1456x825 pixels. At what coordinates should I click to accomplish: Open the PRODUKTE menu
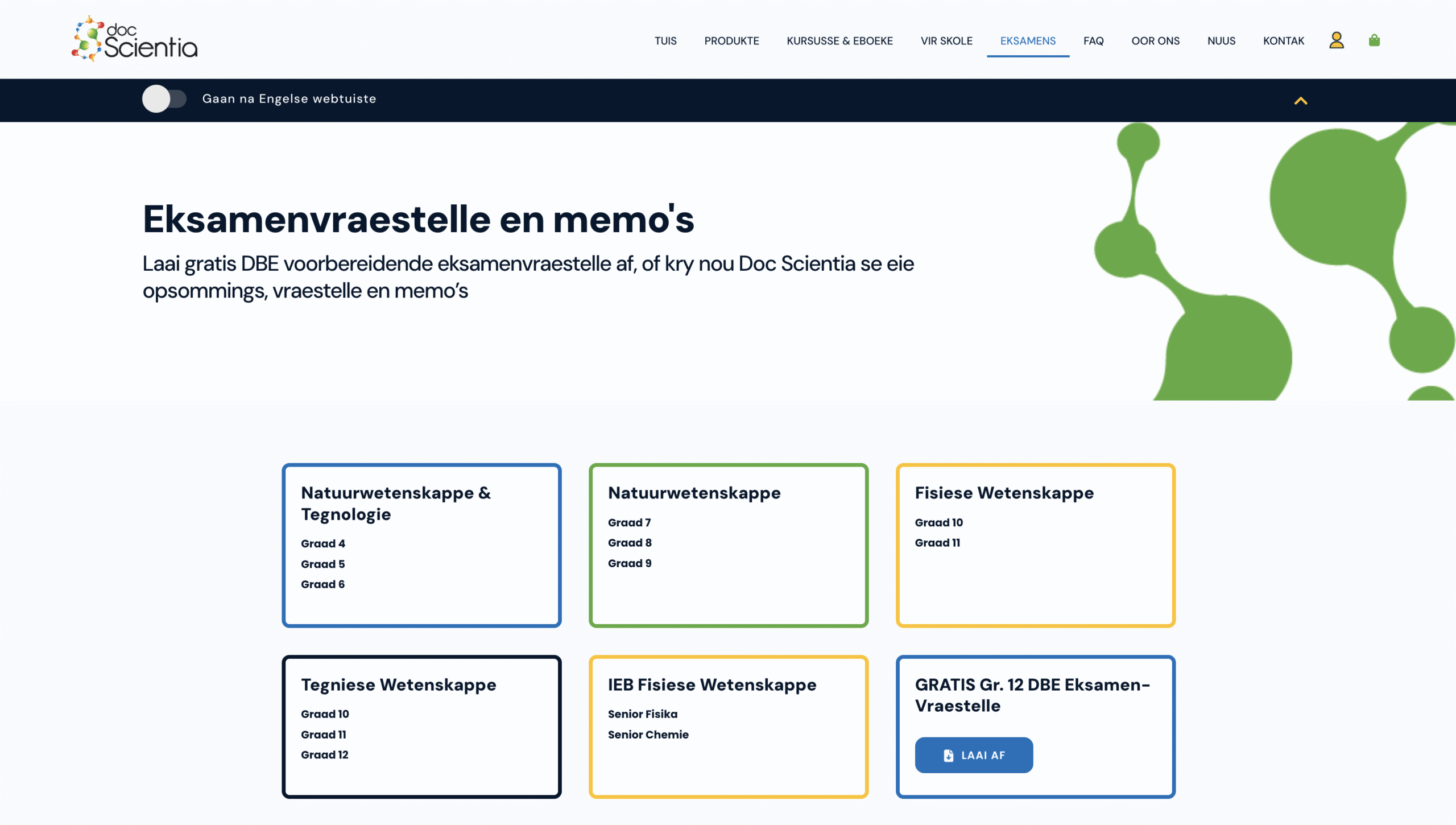click(x=731, y=41)
